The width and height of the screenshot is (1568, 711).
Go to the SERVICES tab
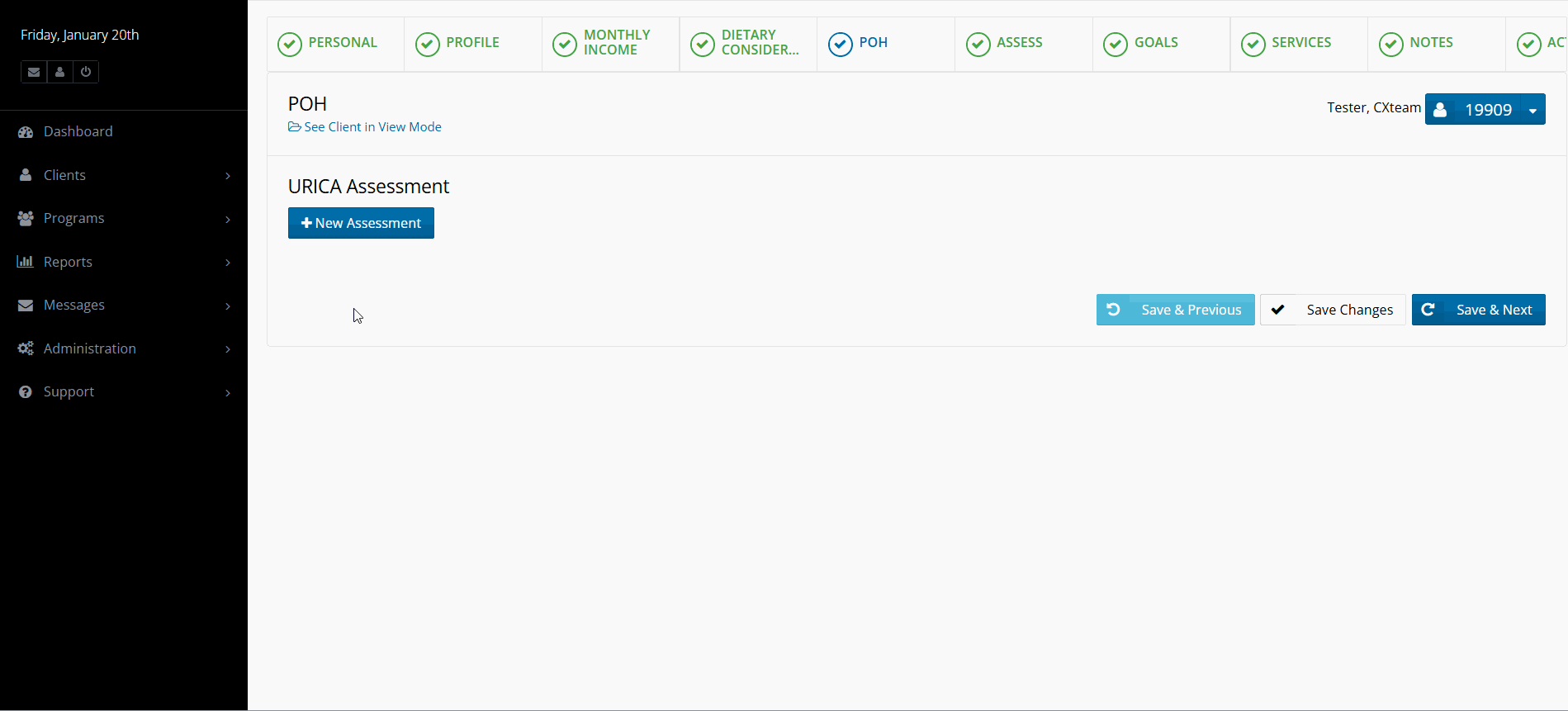1300,43
